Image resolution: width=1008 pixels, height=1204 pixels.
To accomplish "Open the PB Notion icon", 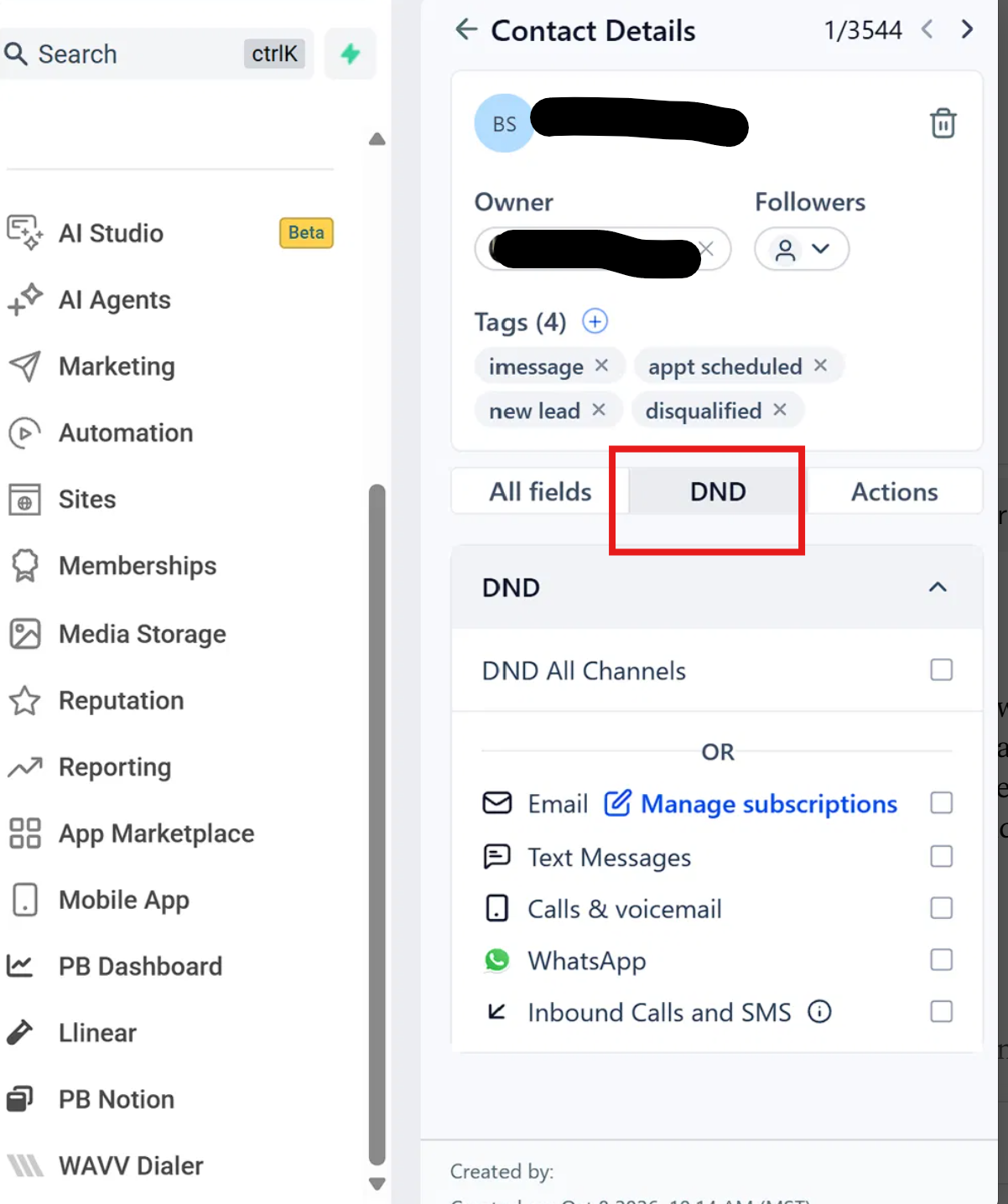I will [19, 1099].
